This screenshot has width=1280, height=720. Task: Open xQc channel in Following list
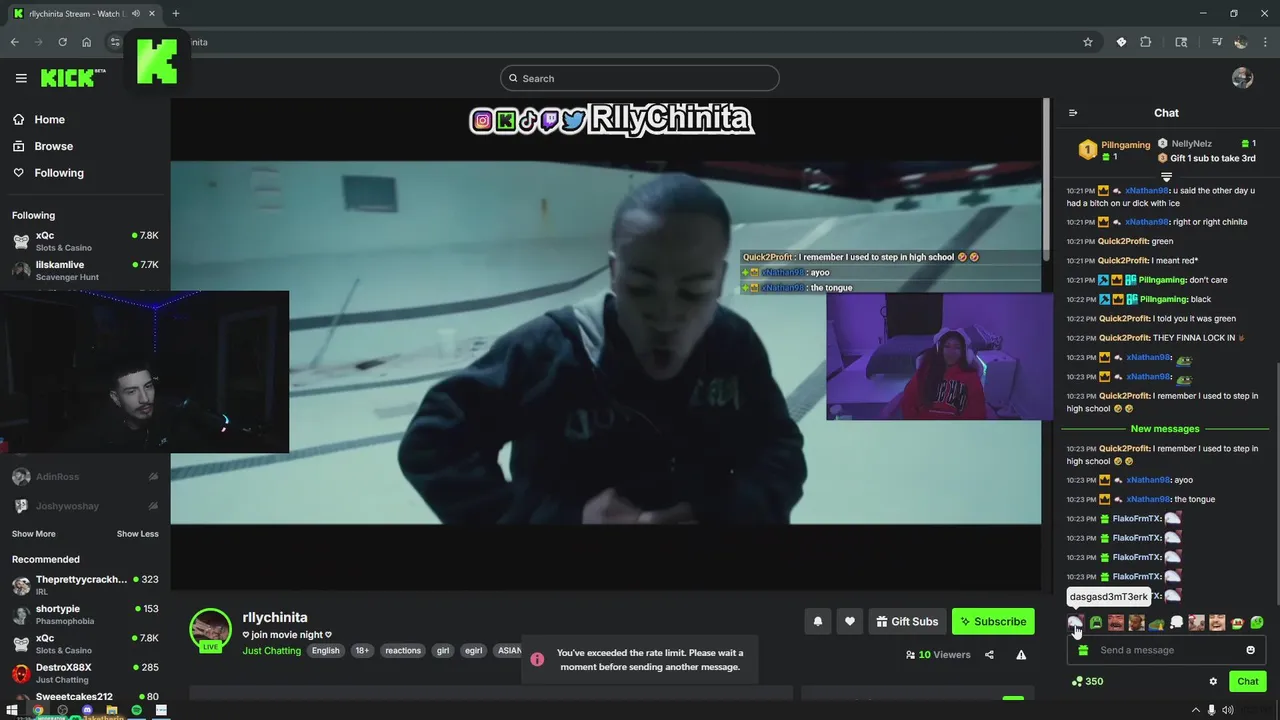click(85, 240)
